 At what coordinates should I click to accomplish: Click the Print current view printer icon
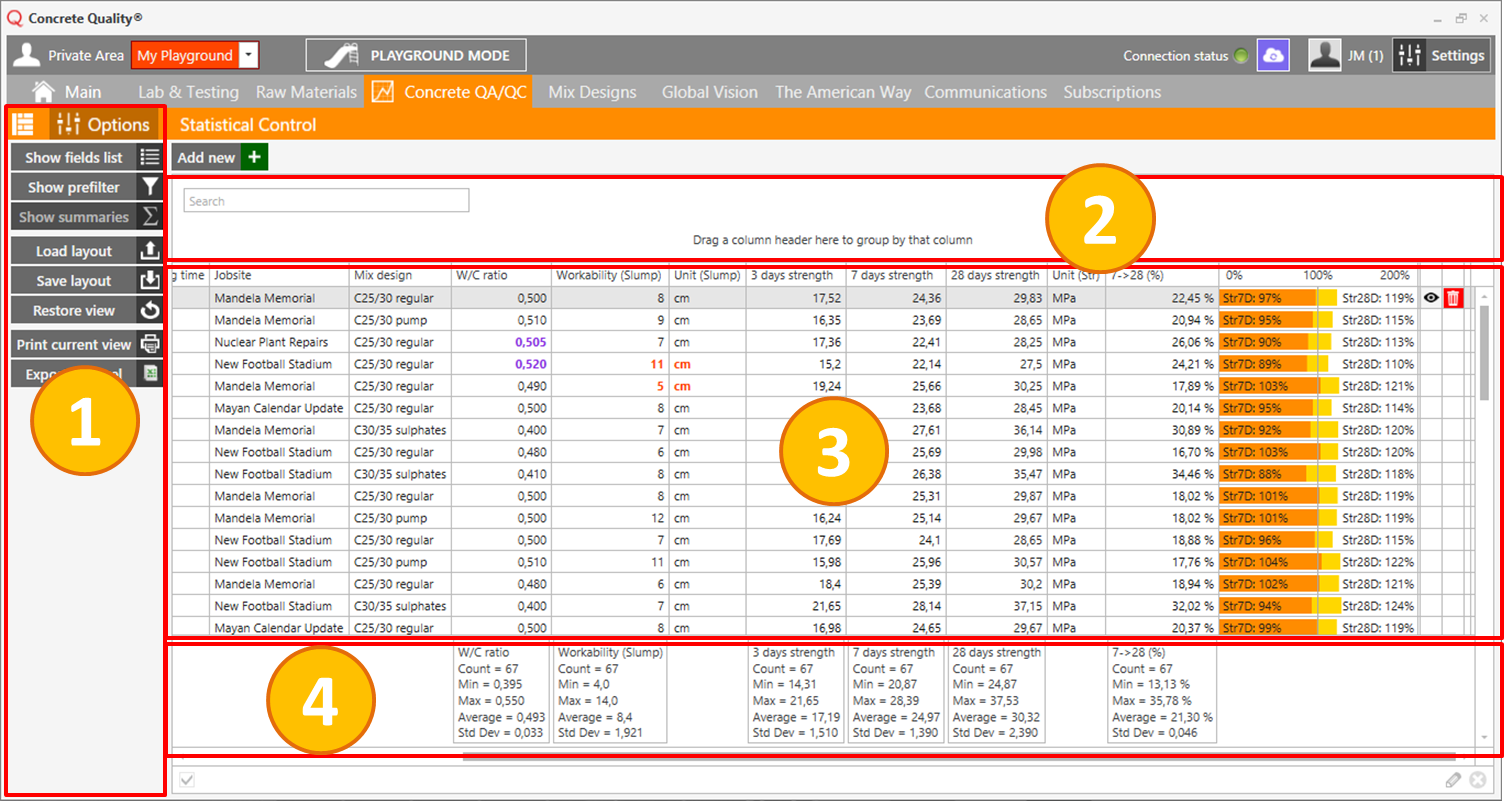coord(150,344)
